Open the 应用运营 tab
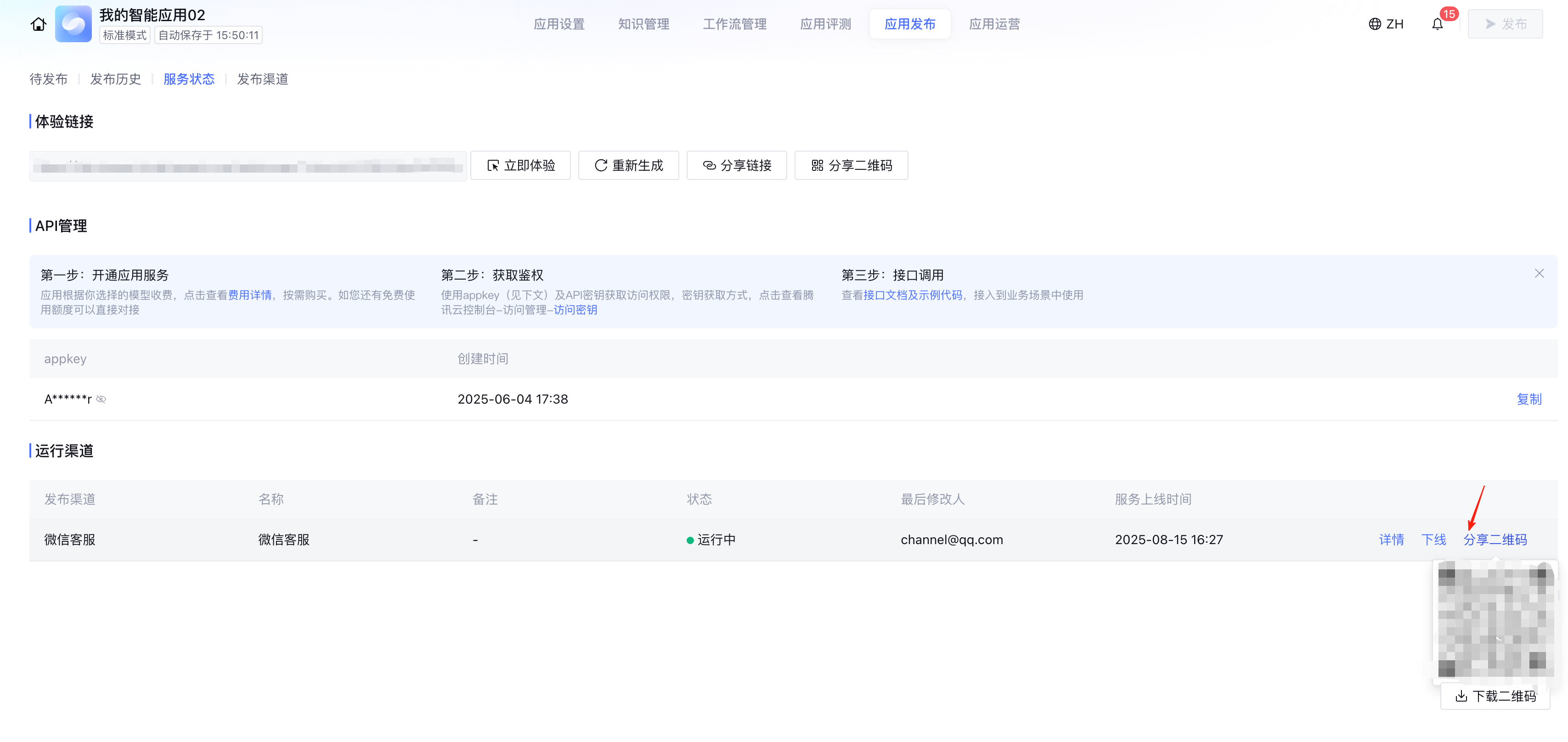This screenshot has height=742, width=1568. tap(994, 24)
